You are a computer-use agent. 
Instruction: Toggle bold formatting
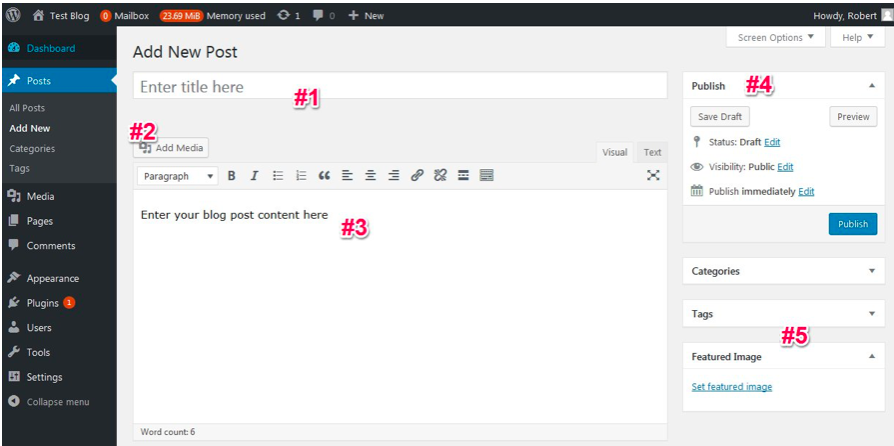point(231,176)
